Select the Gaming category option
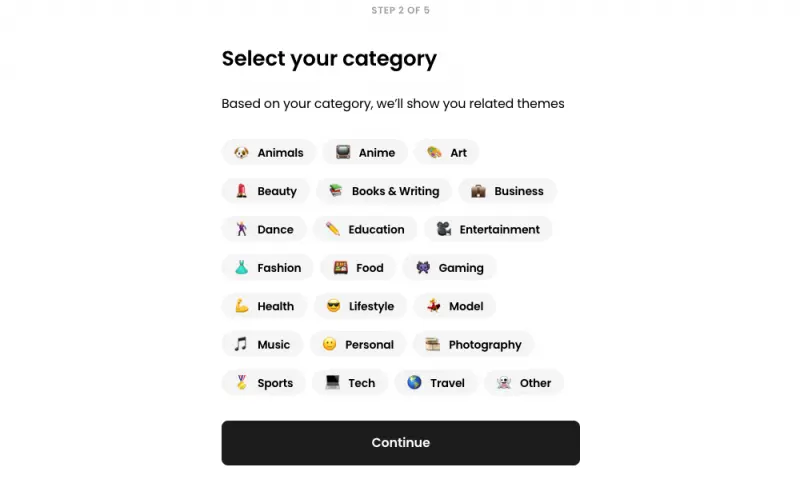The height and width of the screenshot is (503, 800). [x=449, y=268]
